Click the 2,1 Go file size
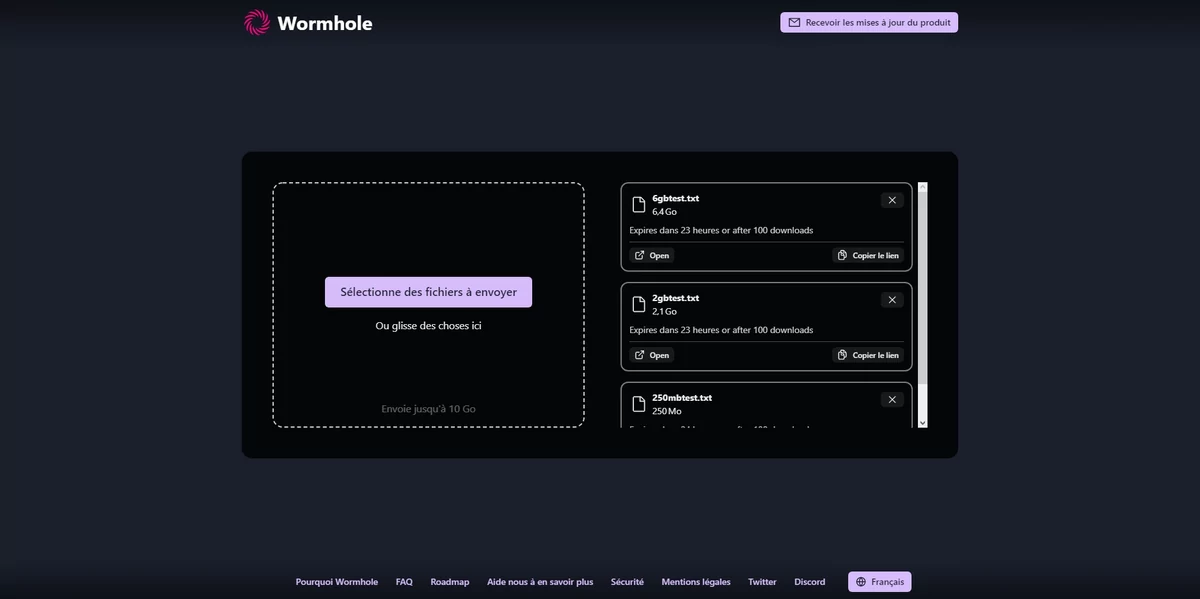Viewport: 1200px width, 599px height. point(664,312)
